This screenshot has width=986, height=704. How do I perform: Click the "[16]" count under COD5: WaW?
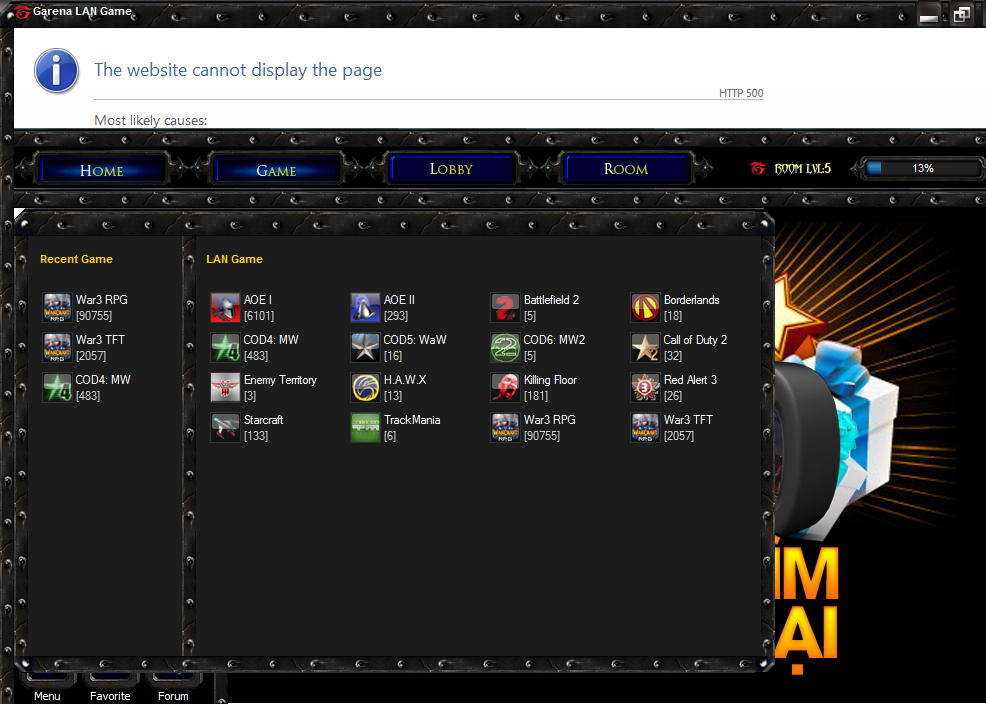pyautogui.click(x=393, y=356)
